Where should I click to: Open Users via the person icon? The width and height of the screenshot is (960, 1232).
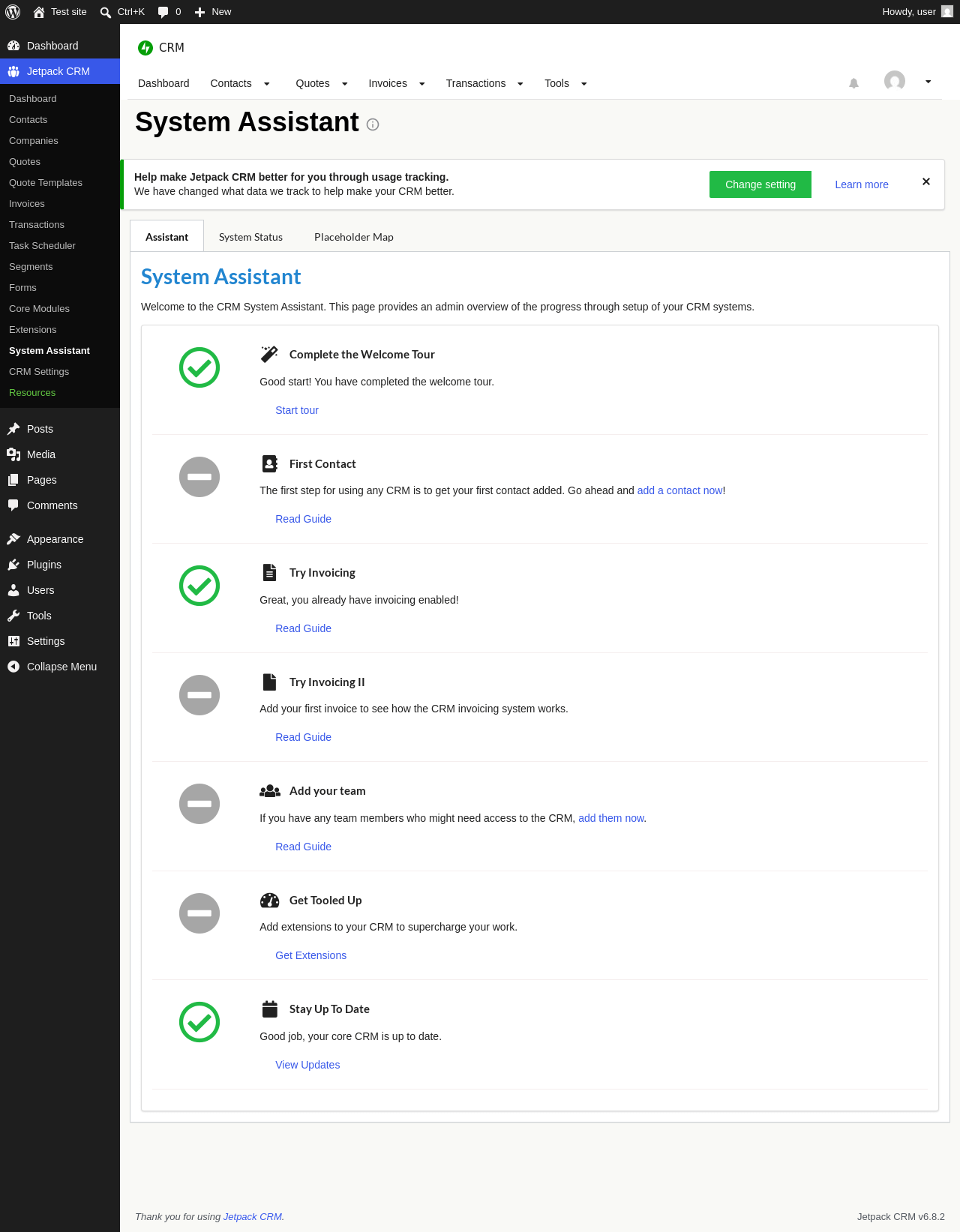13,590
